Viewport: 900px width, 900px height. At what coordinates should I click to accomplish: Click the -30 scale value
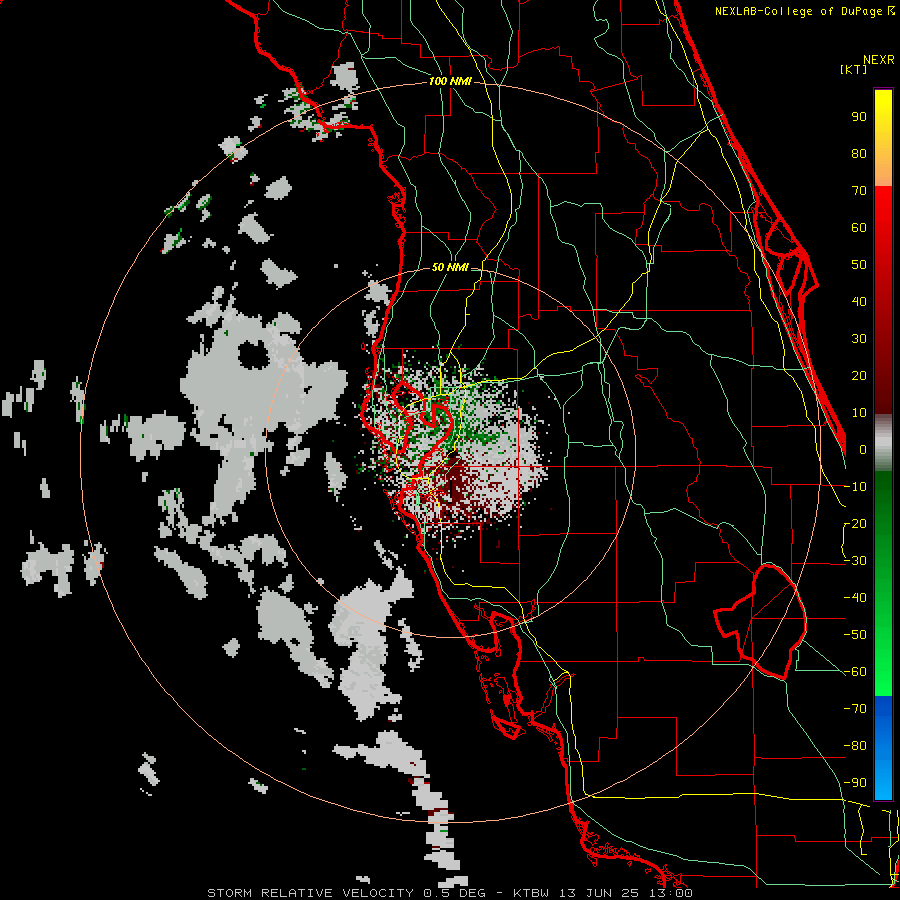coord(855,561)
